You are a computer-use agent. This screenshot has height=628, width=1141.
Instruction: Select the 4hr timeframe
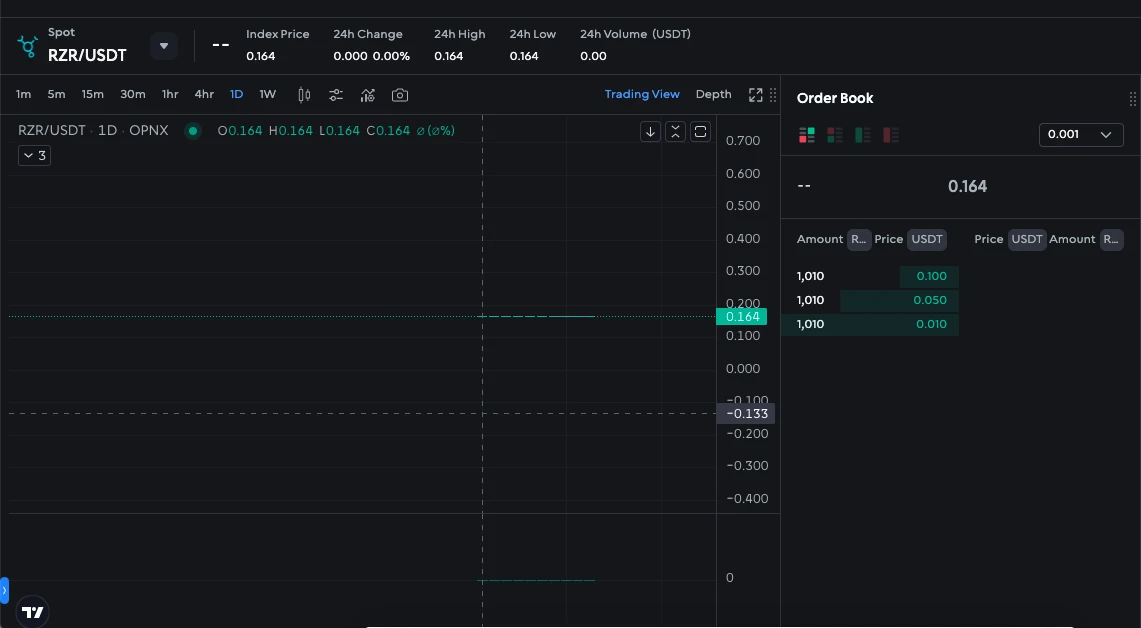tap(204, 94)
